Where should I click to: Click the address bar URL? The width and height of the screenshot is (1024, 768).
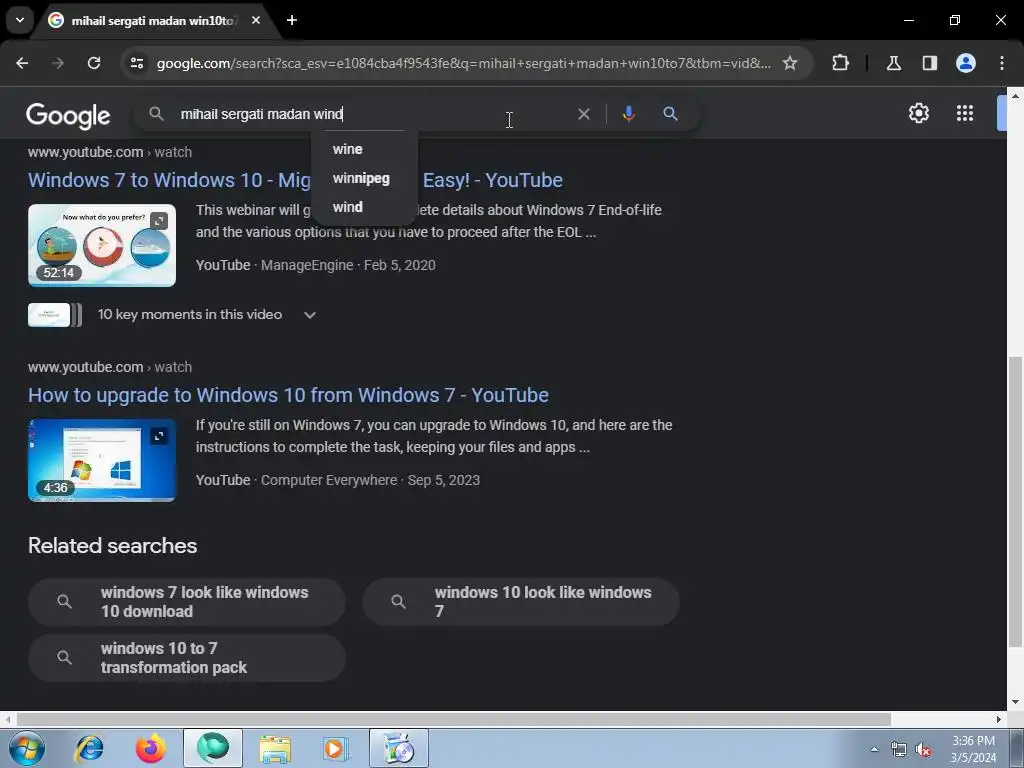tap(464, 63)
